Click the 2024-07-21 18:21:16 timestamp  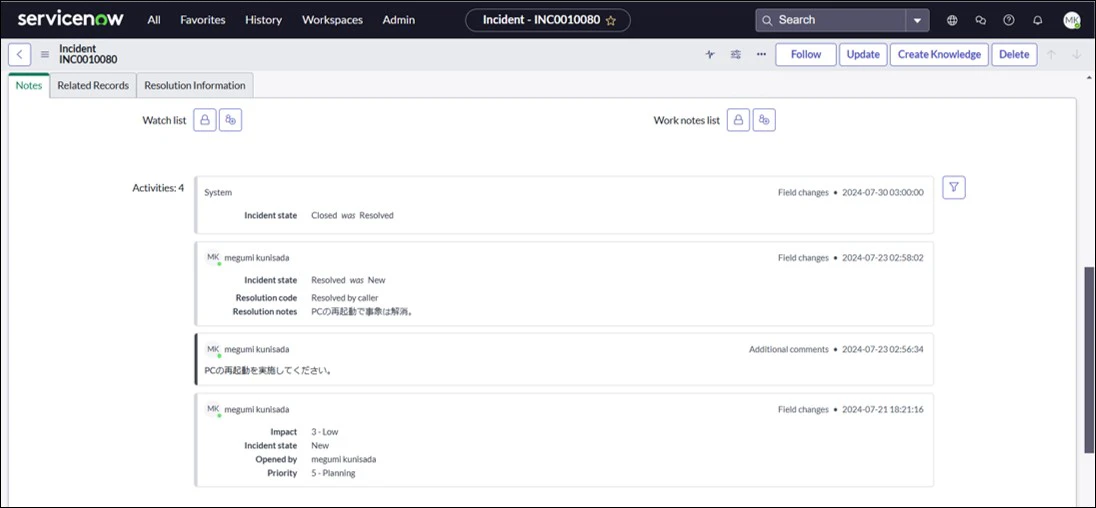point(883,409)
